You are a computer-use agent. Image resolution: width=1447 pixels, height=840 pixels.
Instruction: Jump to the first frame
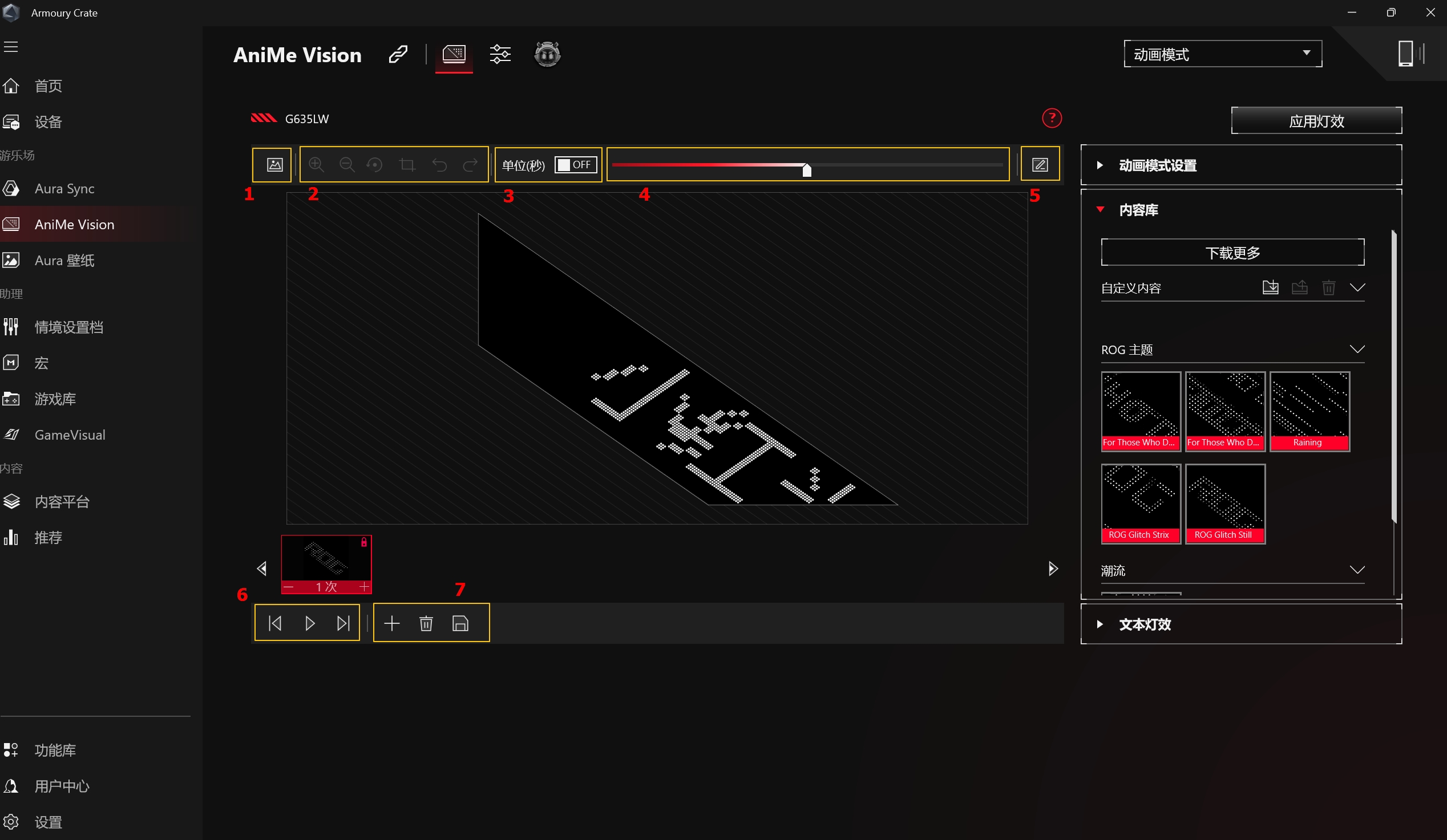click(275, 623)
